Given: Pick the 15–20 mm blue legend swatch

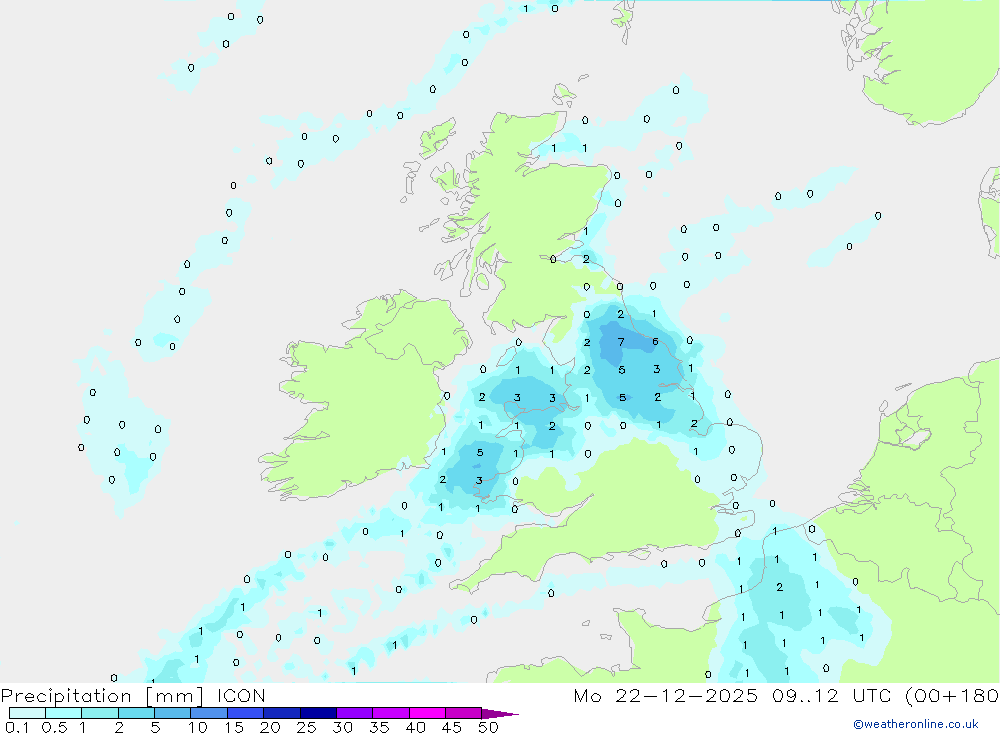Looking at the screenshot, I should (246, 713).
